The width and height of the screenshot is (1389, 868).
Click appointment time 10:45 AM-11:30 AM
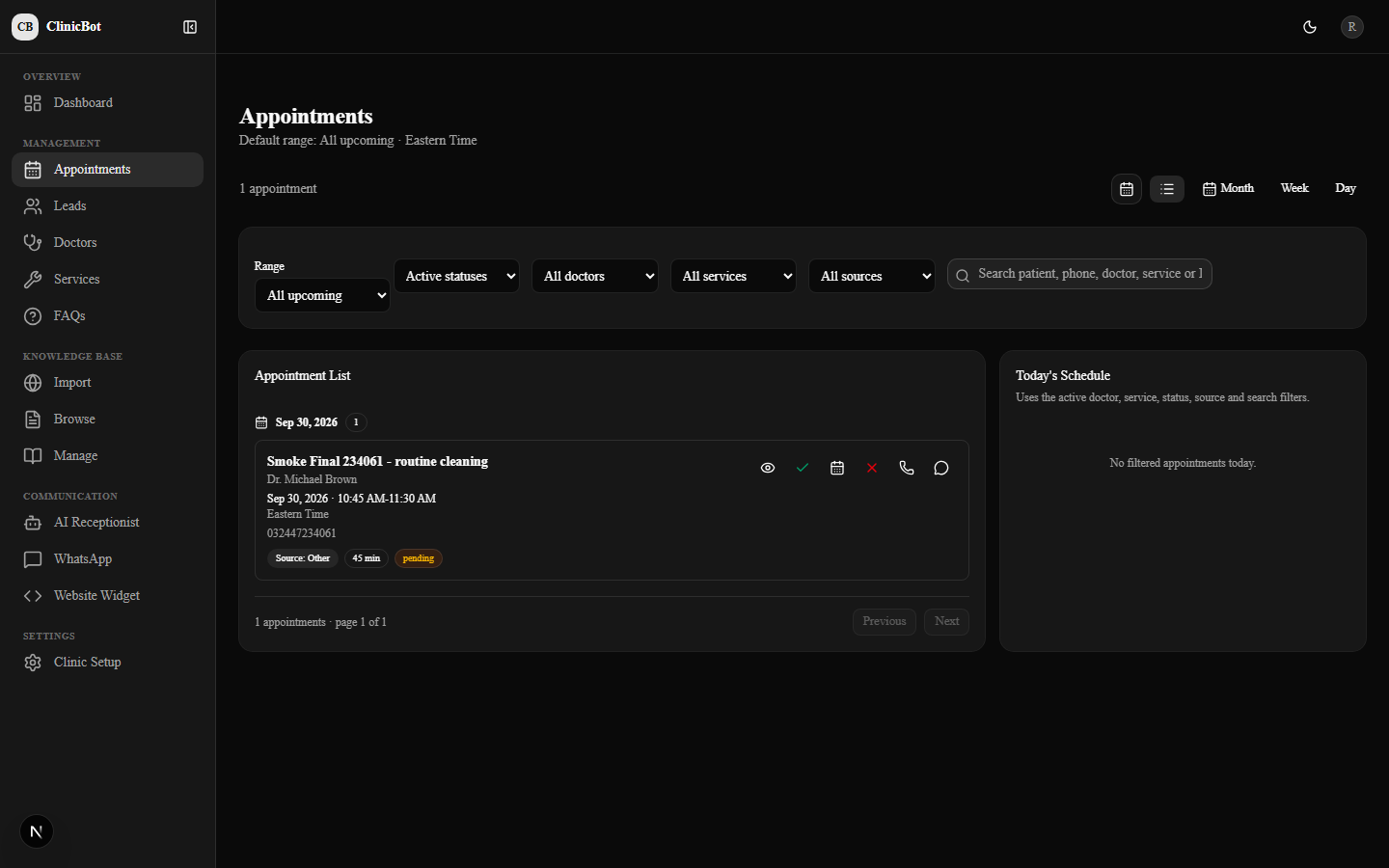pyautogui.click(x=387, y=499)
